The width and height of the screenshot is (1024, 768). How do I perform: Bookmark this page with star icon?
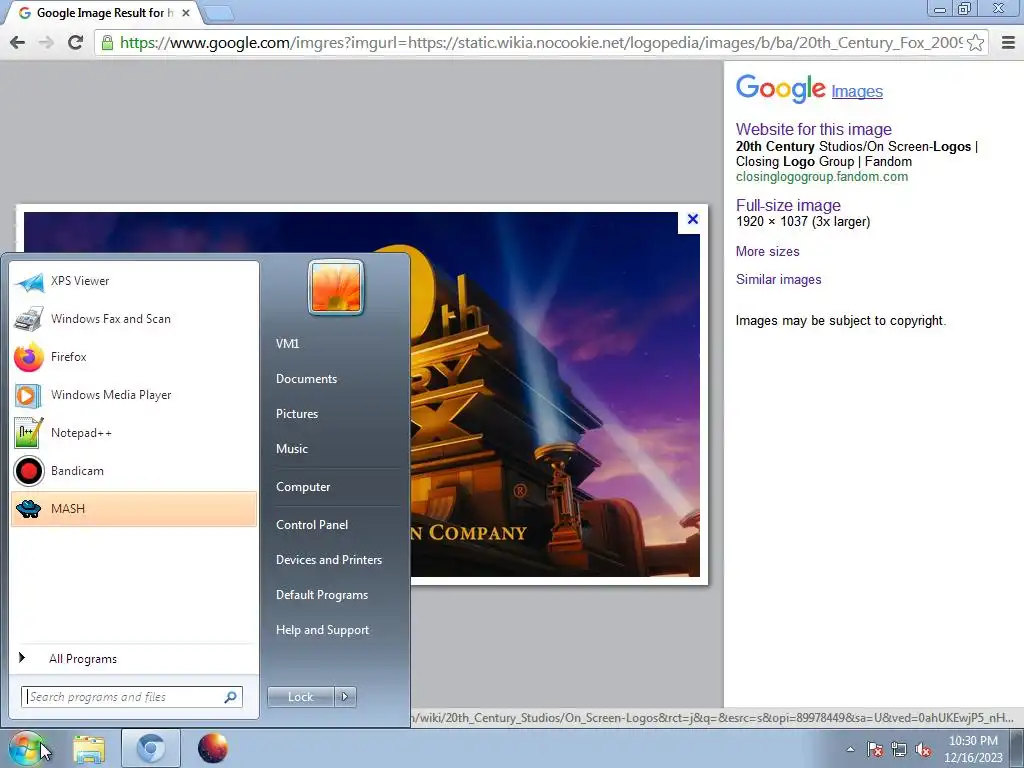tap(976, 42)
